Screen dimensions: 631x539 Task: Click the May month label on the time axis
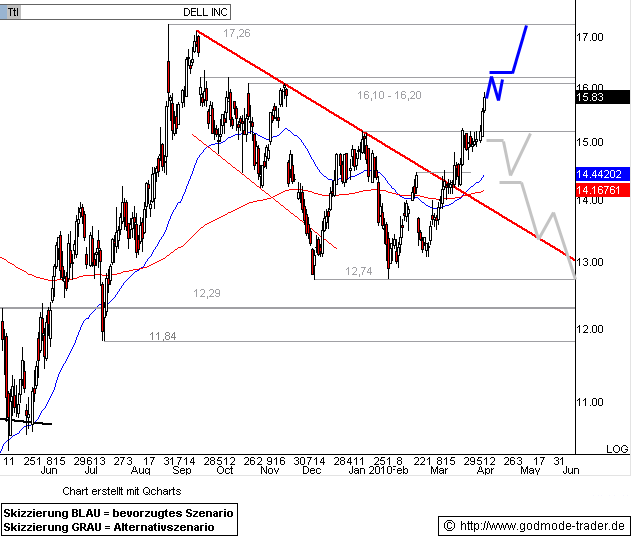tap(530, 471)
